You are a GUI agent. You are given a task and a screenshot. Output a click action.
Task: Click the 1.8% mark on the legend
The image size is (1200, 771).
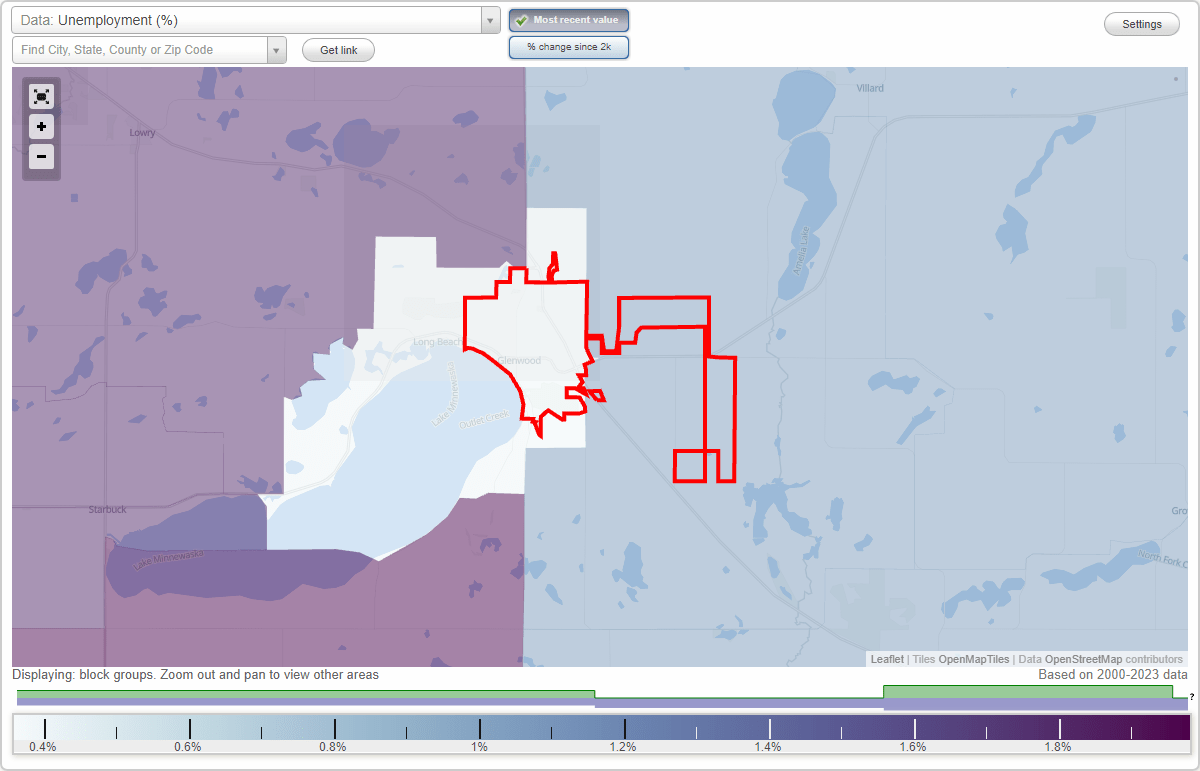tap(1059, 746)
